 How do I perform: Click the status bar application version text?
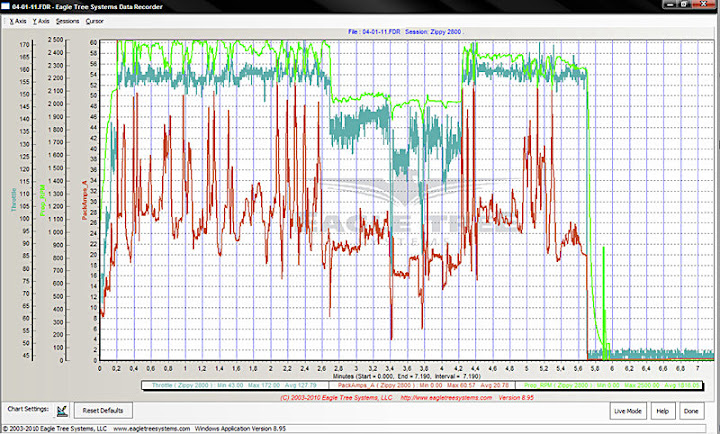click(x=240, y=428)
